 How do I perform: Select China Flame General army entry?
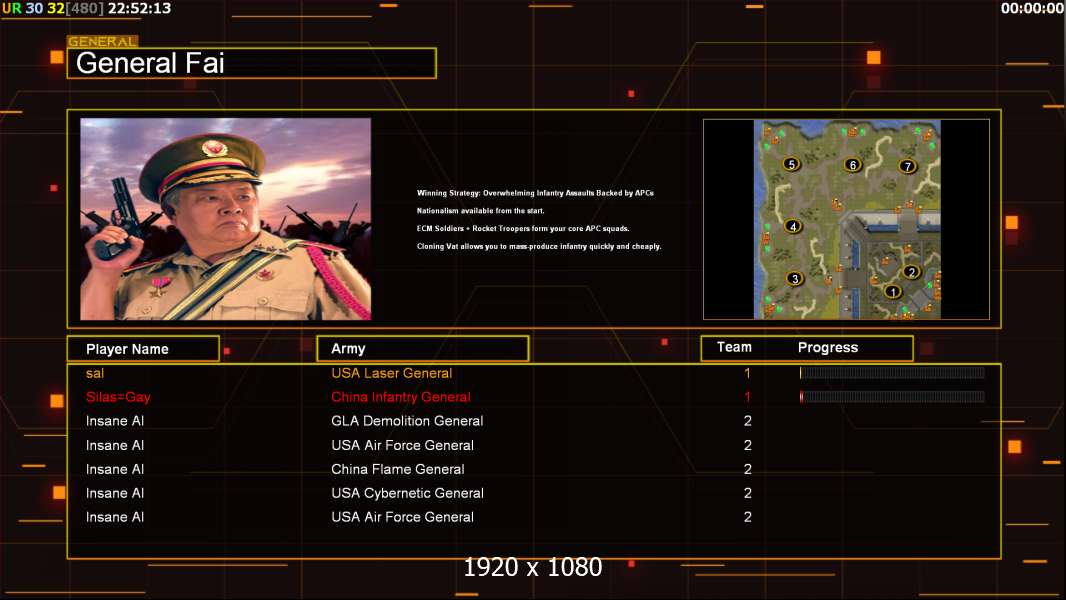398,469
